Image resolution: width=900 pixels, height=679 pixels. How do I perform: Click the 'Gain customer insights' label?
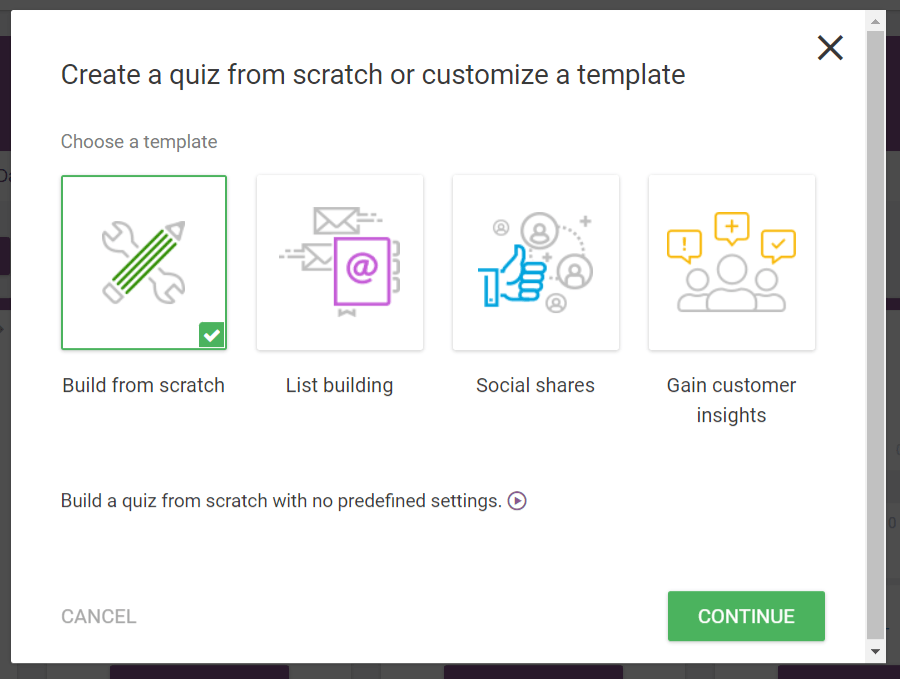(x=731, y=400)
